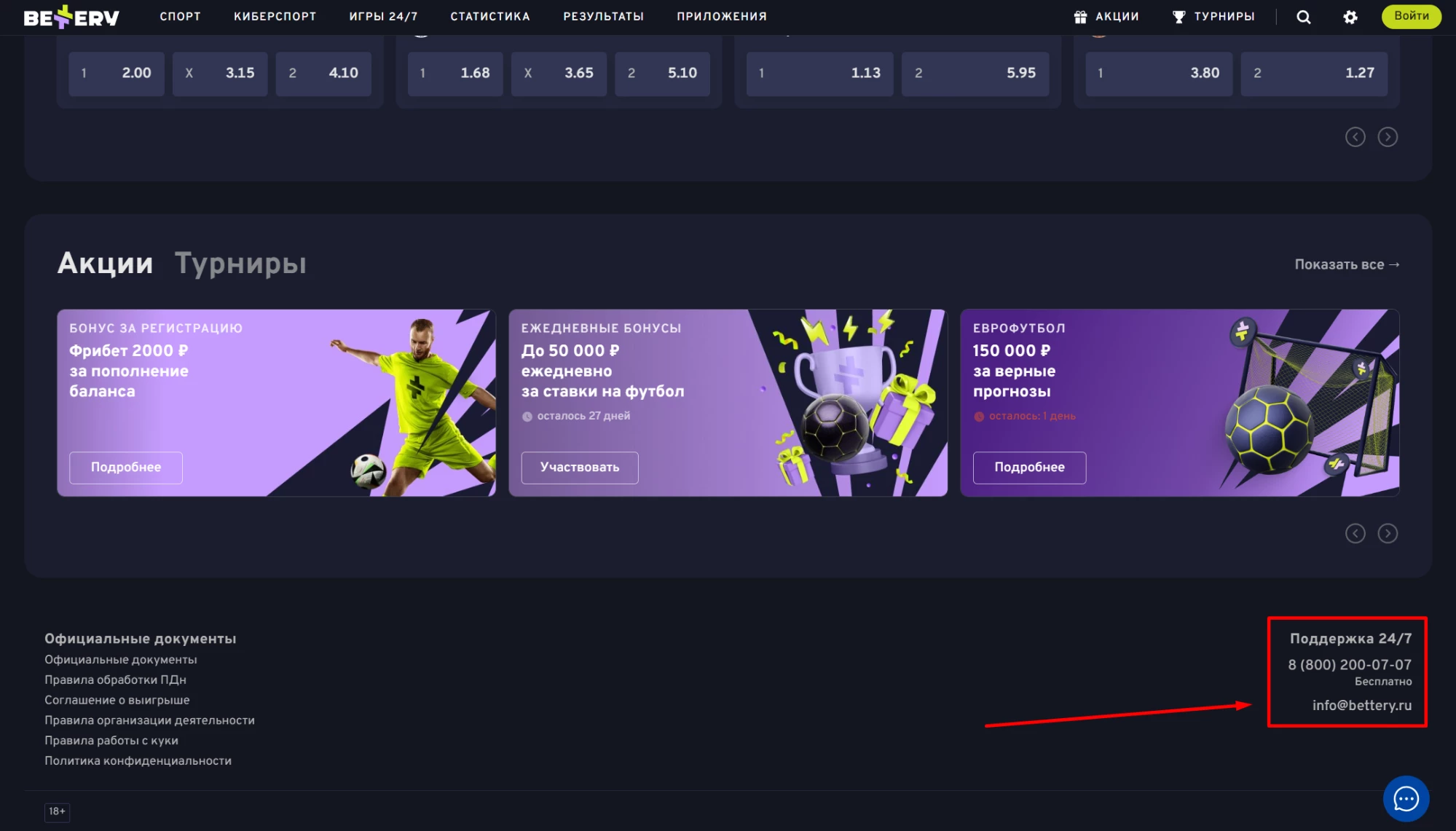The image size is (1456, 831).
Task: Select odds 5.95 for outcome 2
Action: [x=975, y=74]
